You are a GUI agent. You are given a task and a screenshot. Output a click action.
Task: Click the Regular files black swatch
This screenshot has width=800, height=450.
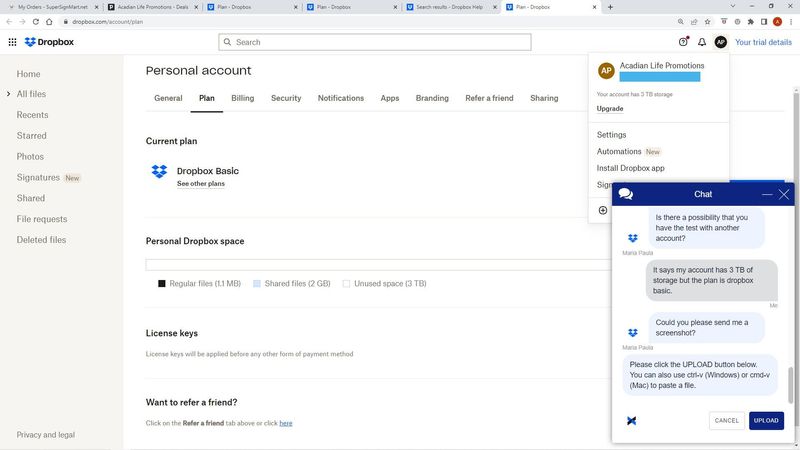(162, 284)
